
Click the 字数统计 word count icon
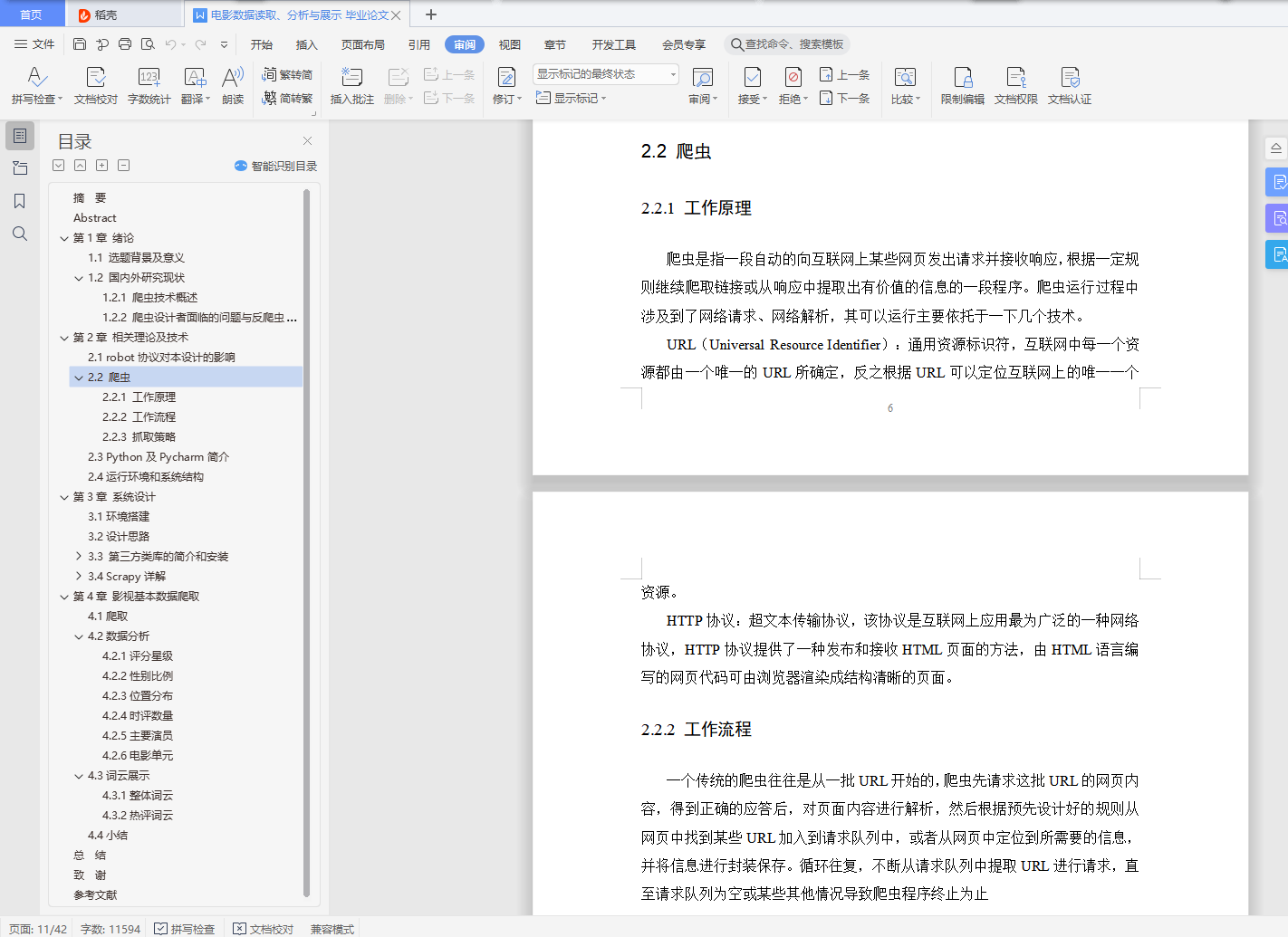click(x=149, y=86)
